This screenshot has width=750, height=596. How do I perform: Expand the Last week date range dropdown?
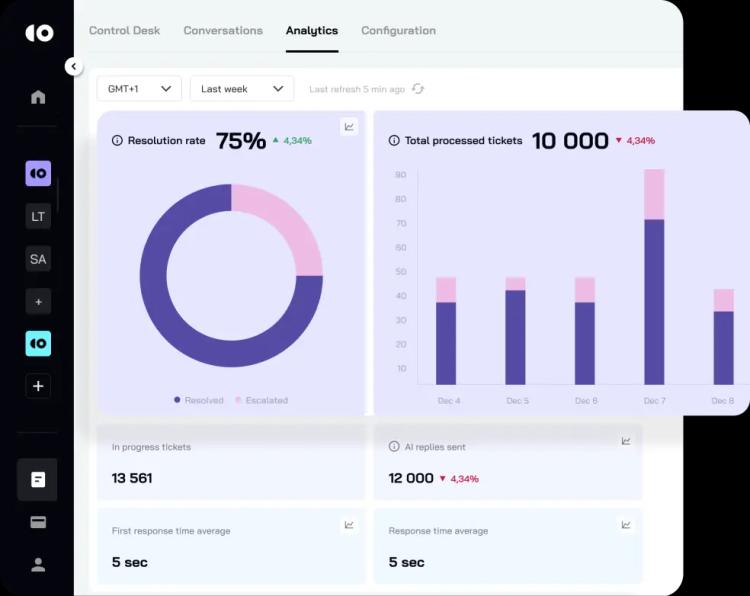(x=242, y=89)
